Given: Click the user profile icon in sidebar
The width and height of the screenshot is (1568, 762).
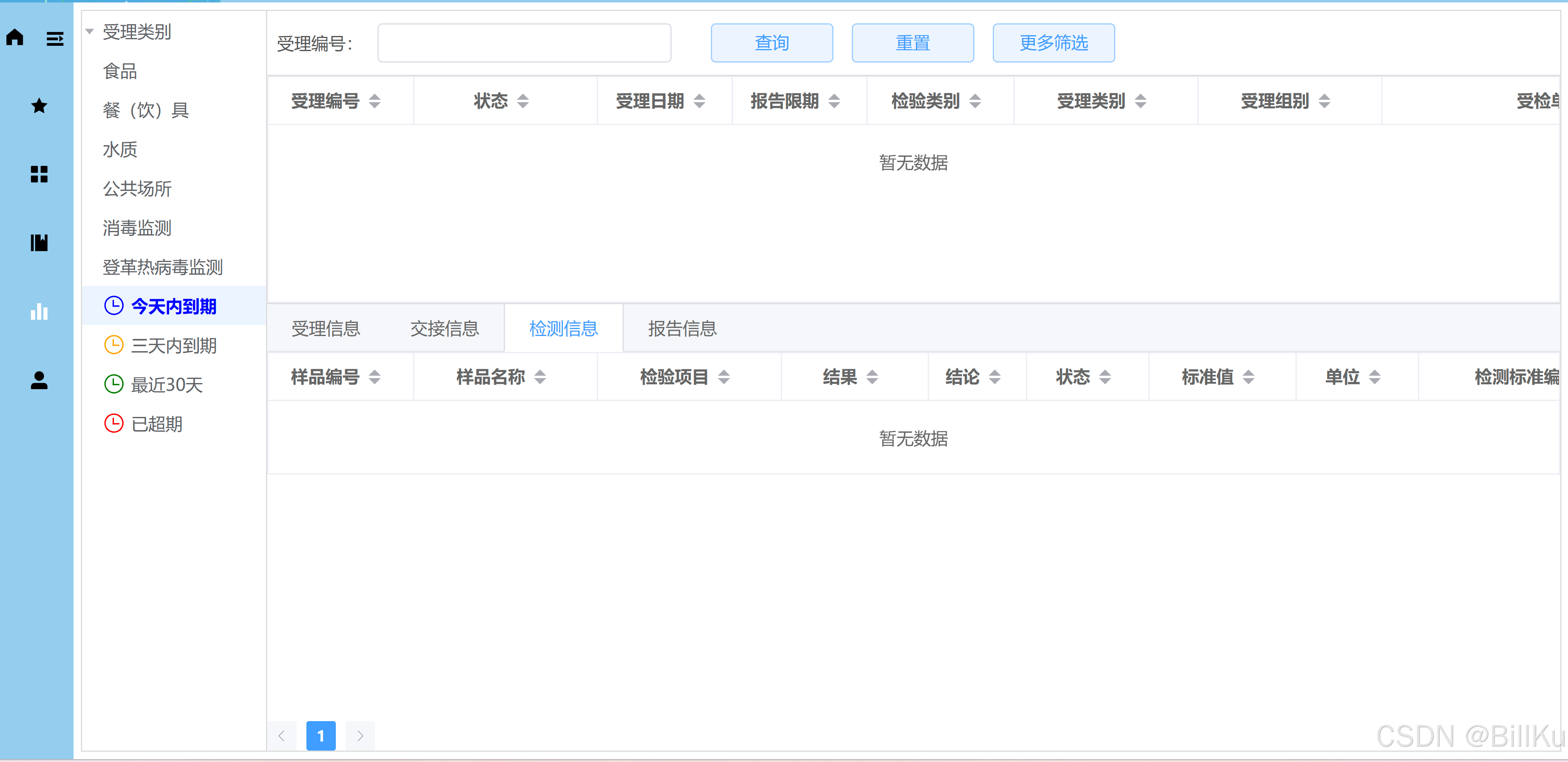Looking at the screenshot, I should (x=39, y=380).
